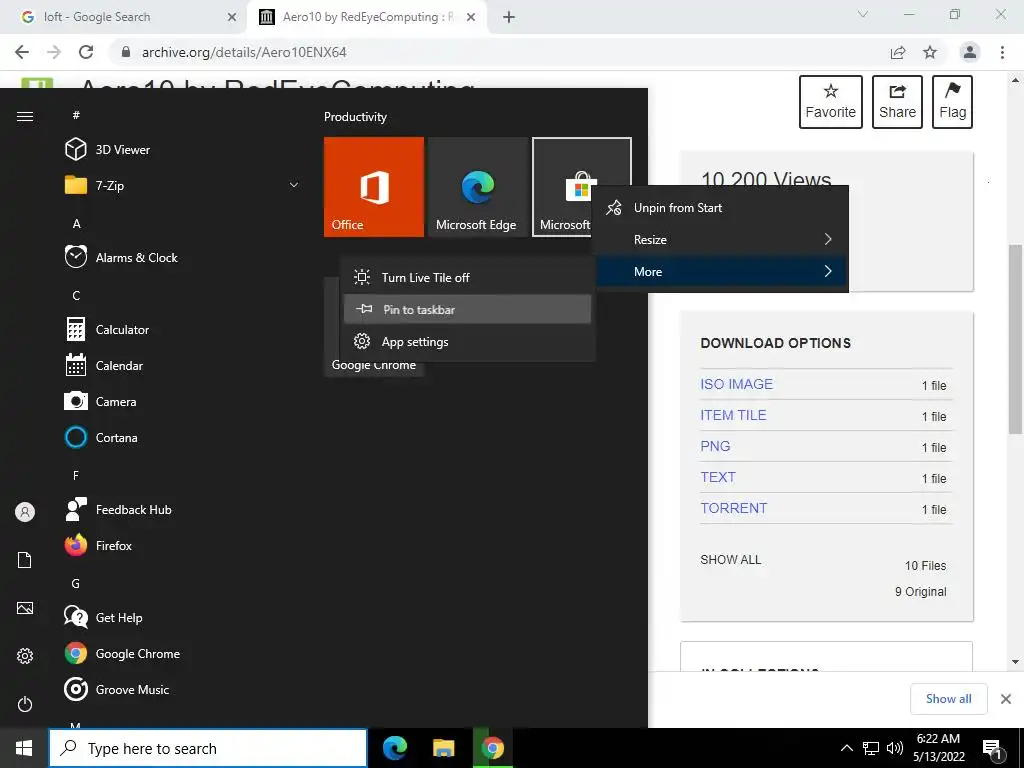Viewport: 1024px width, 768px height.
Task: Click the Flag button
Action: coord(952,102)
